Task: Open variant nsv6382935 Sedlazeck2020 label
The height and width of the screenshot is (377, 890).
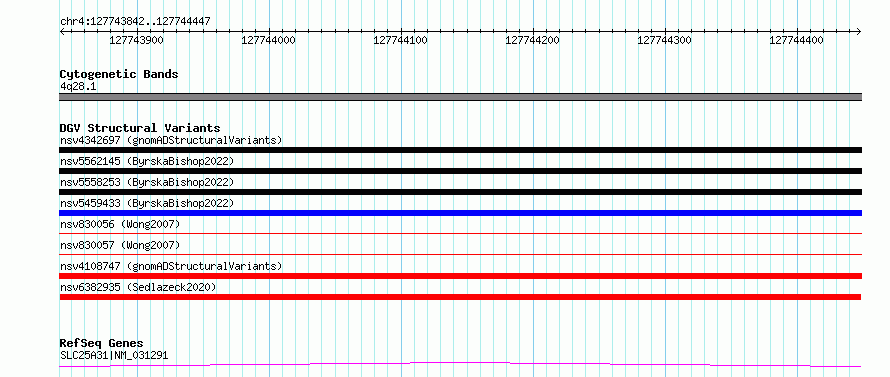Action: (x=138, y=287)
